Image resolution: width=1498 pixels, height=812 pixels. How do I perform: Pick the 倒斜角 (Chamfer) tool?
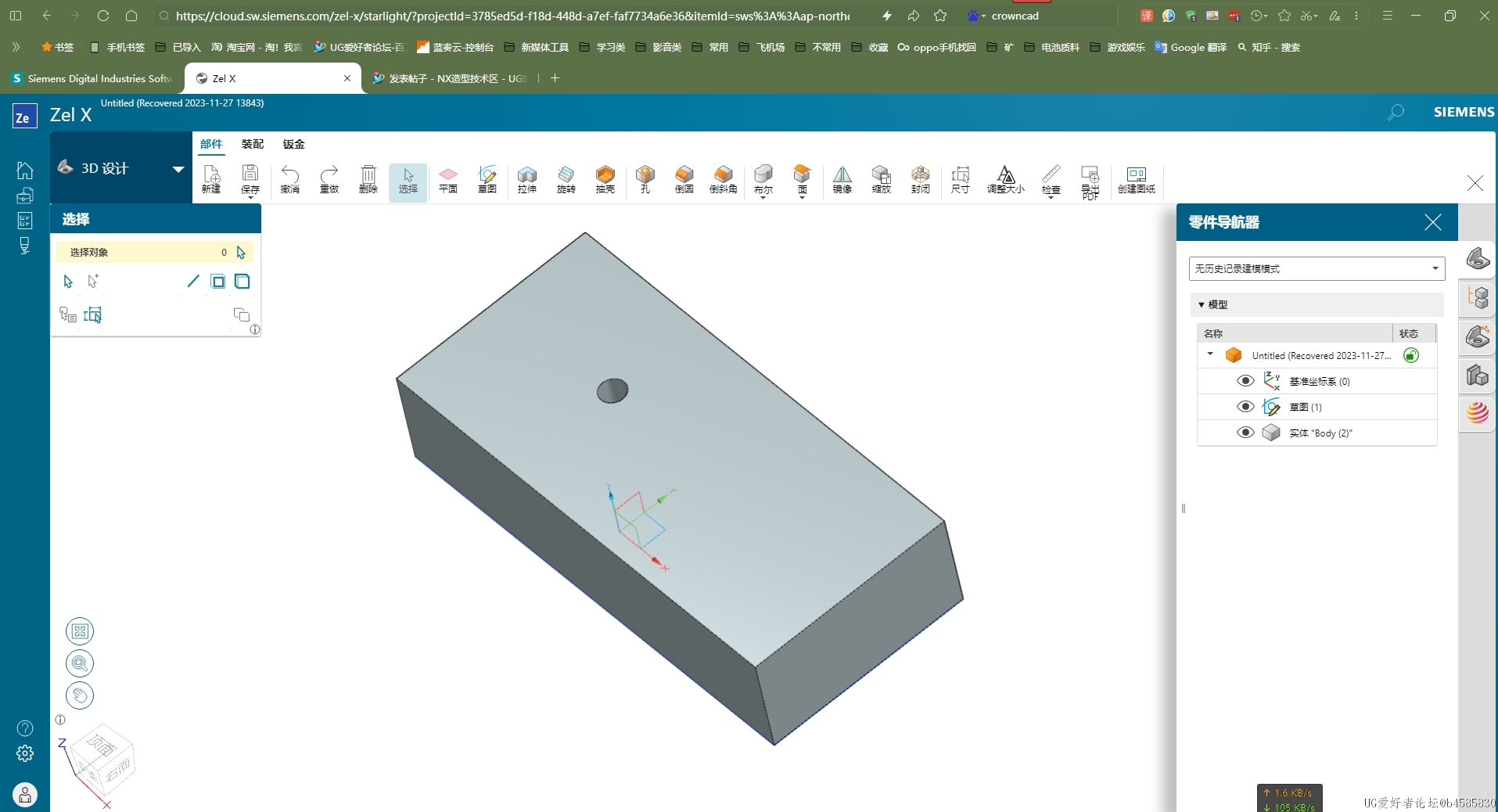tap(724, 179)
